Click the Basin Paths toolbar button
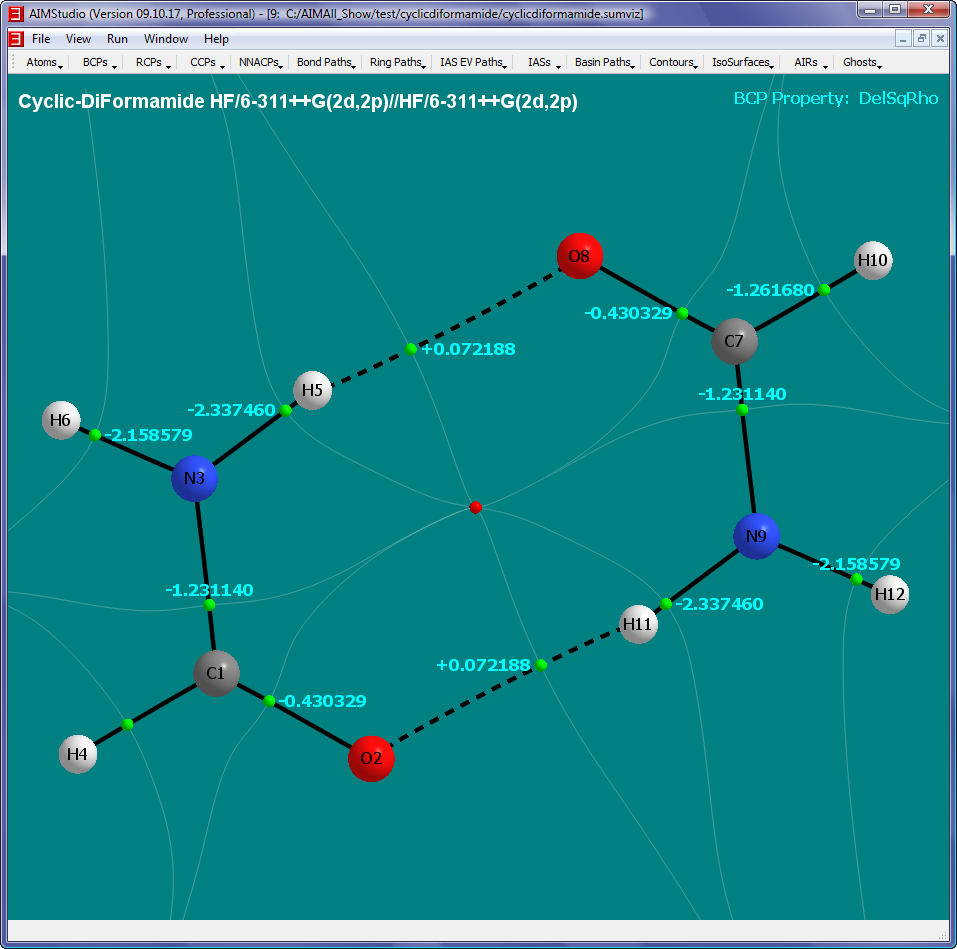This screenshot has height=949, width=957. tap(604, 62)
